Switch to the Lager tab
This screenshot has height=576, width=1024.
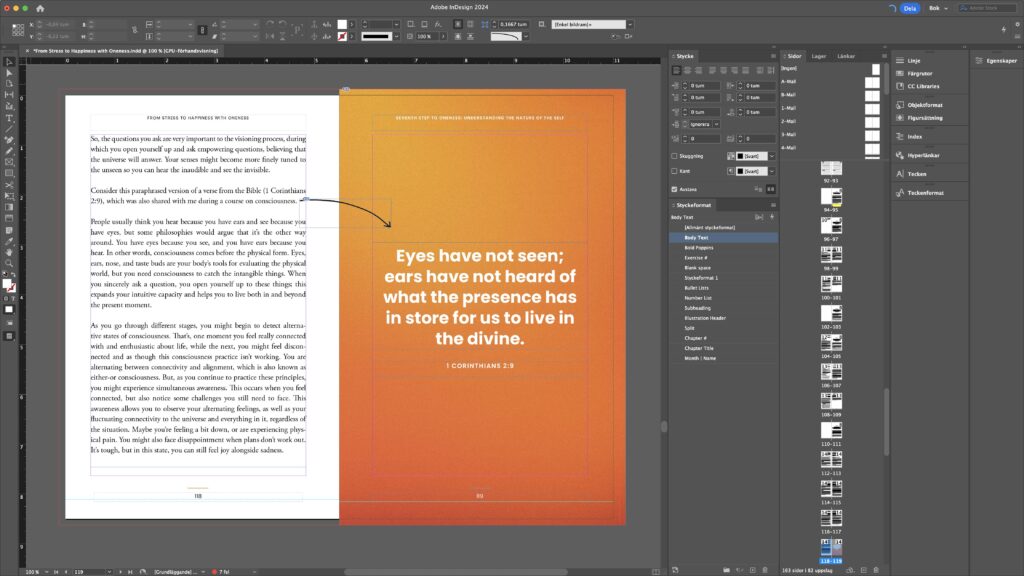point(818,56)
